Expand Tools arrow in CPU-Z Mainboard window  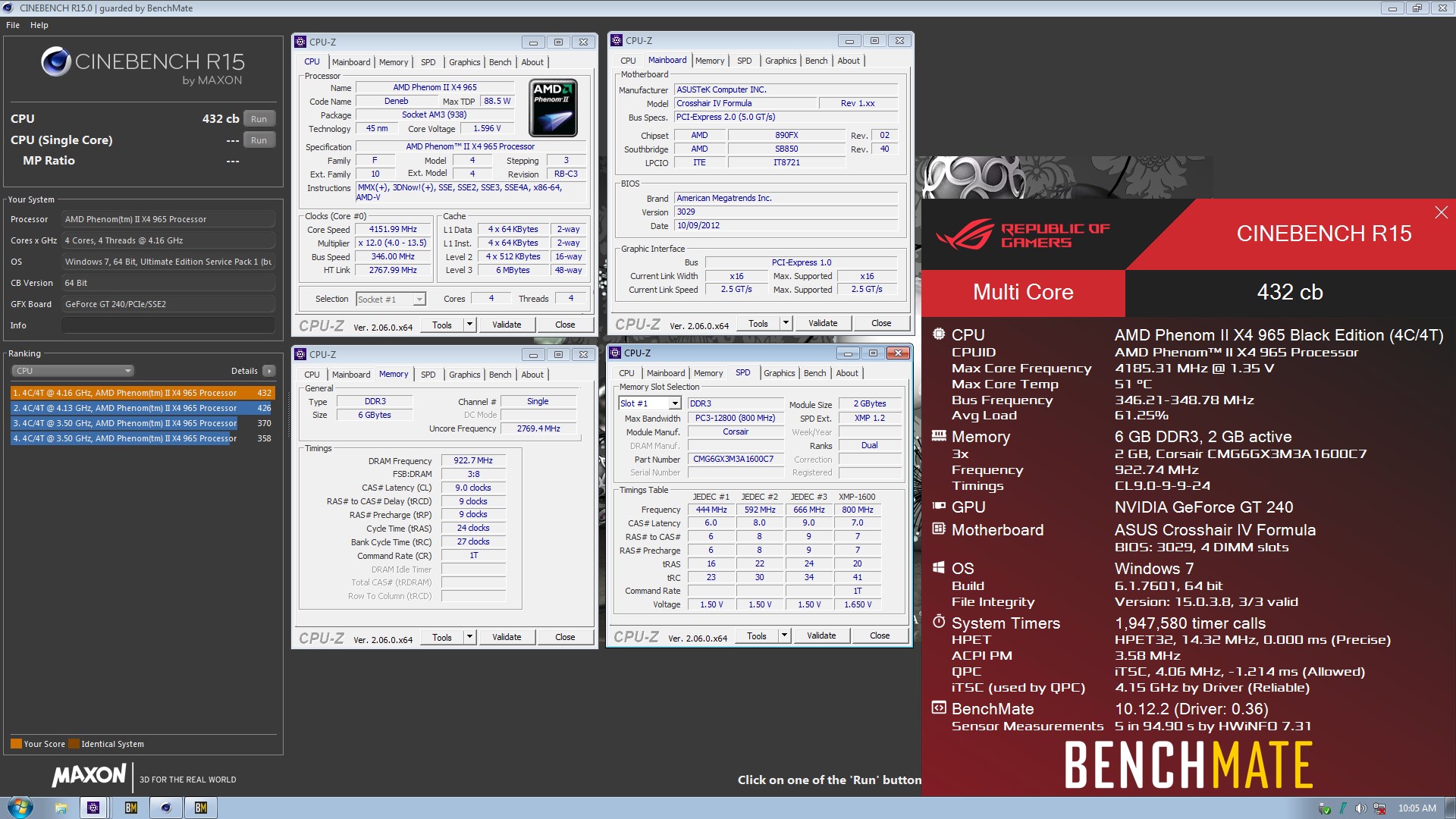[x=786, y=323]
